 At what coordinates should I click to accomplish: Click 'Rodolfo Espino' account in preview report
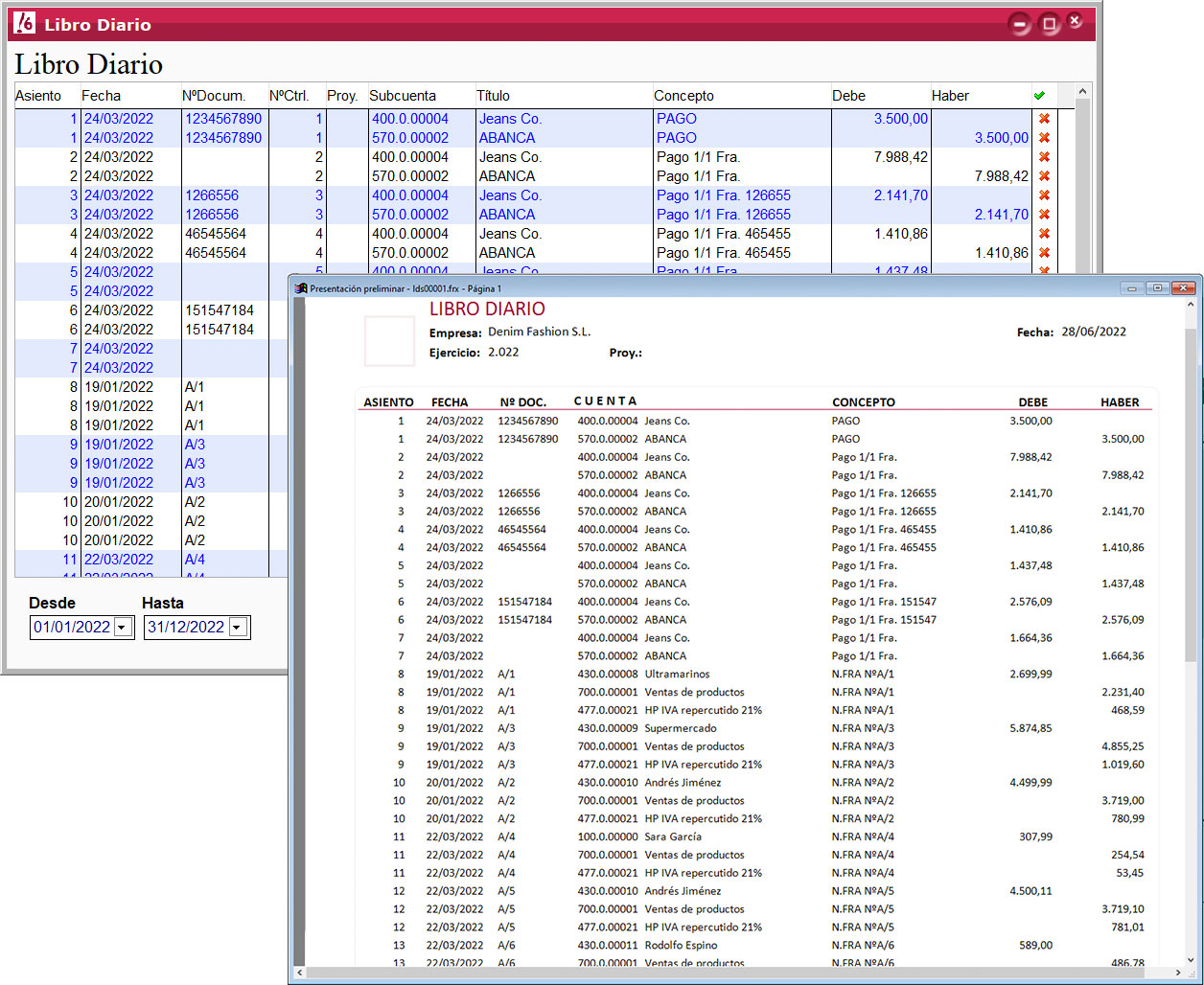coord(682,945)
